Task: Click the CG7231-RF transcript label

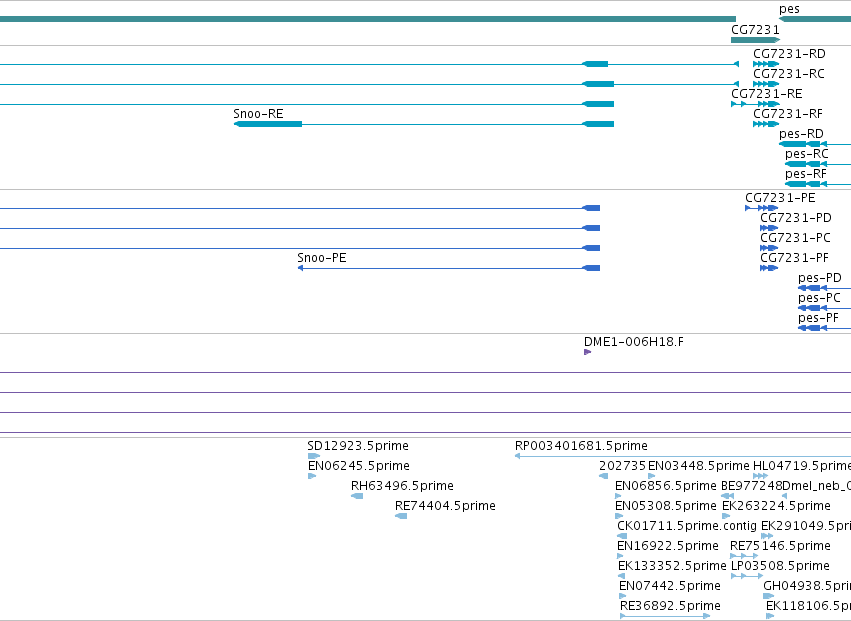Action: [788, 114]
